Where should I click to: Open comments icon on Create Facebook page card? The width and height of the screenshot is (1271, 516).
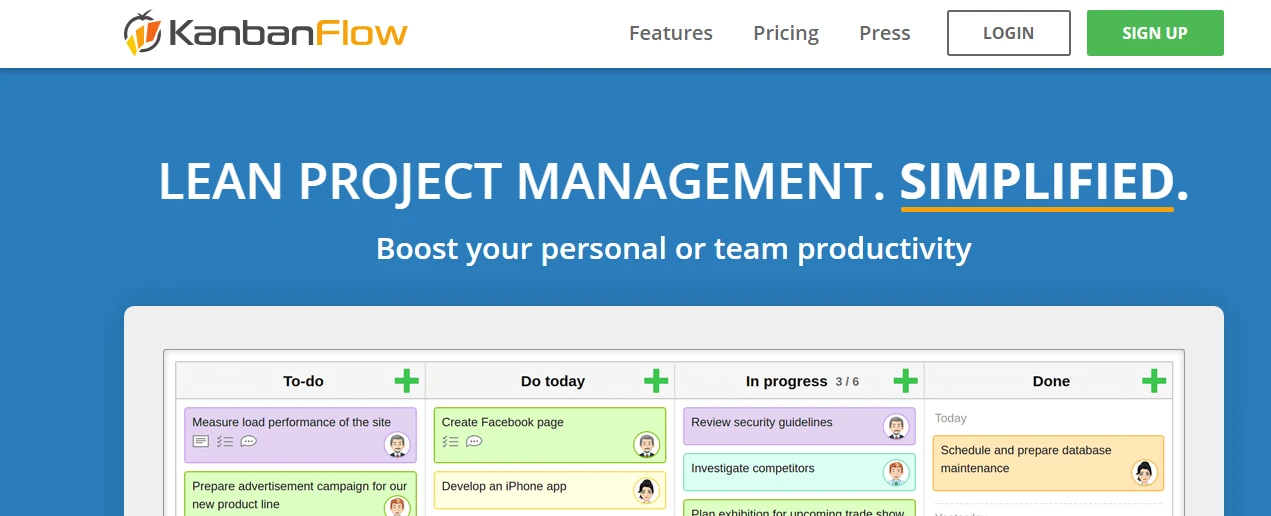474,441
